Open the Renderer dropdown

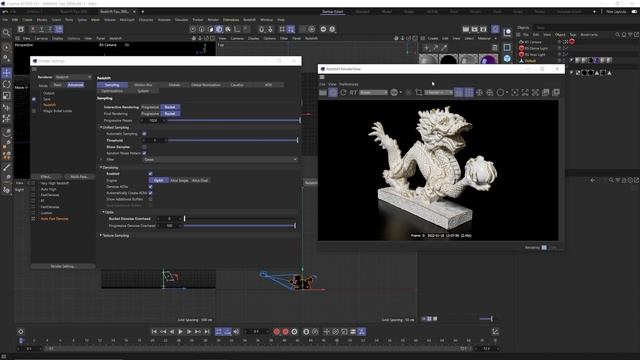click(x=73, y=77)
